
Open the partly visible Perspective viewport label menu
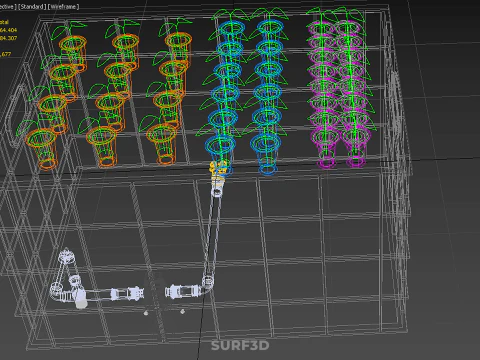tap(8, 7)
